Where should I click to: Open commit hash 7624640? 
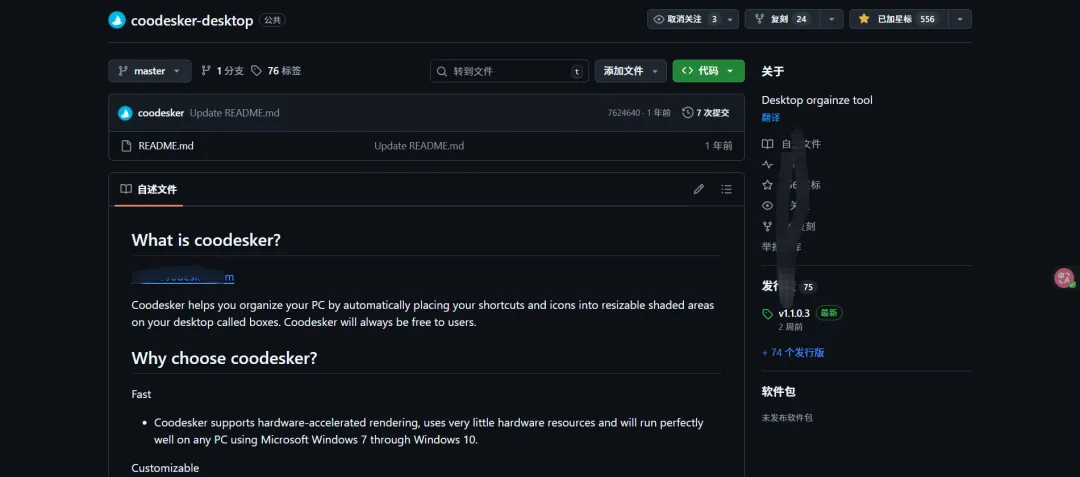(624, 113)
